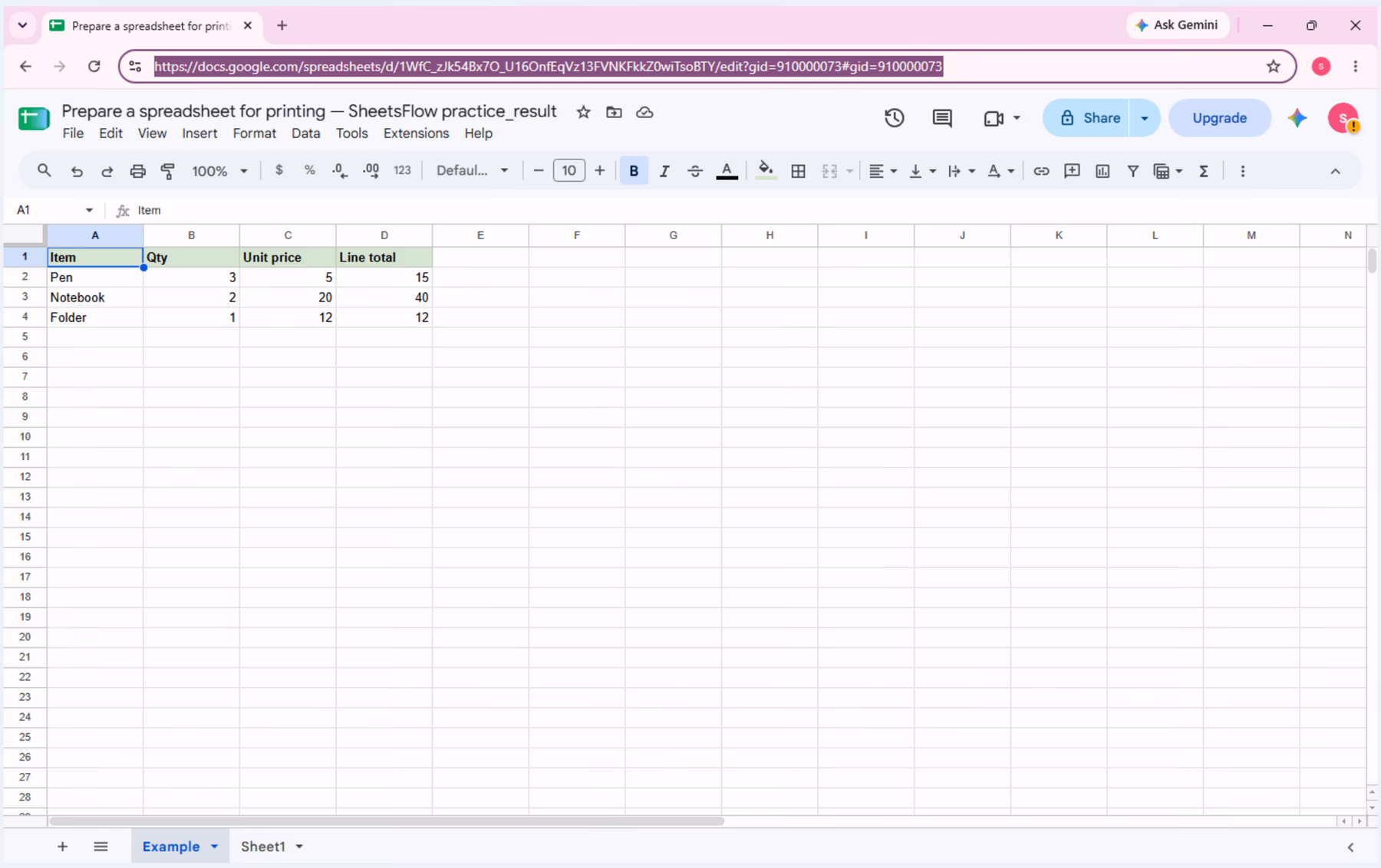Format as currency with dollar icon
This screenshot has width=1381, height=868.
(x=279, y=170)
